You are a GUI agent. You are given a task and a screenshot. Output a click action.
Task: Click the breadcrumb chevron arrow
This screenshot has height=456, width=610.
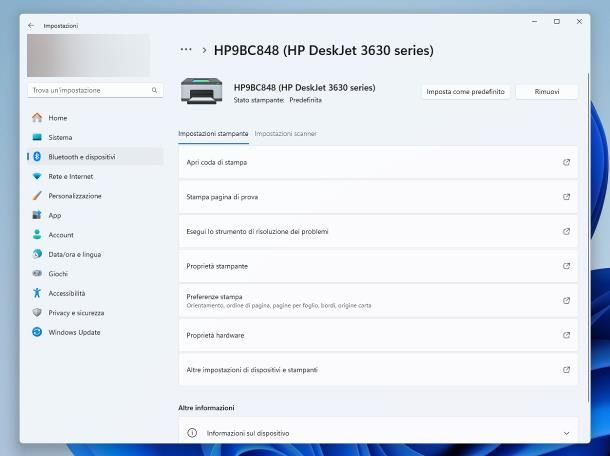click(204, 50)
